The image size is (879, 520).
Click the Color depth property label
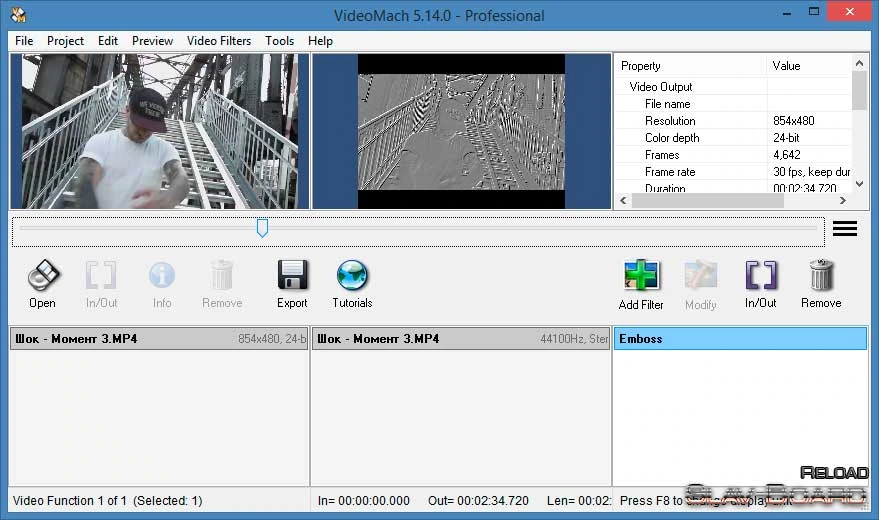(x=672, y=138)
